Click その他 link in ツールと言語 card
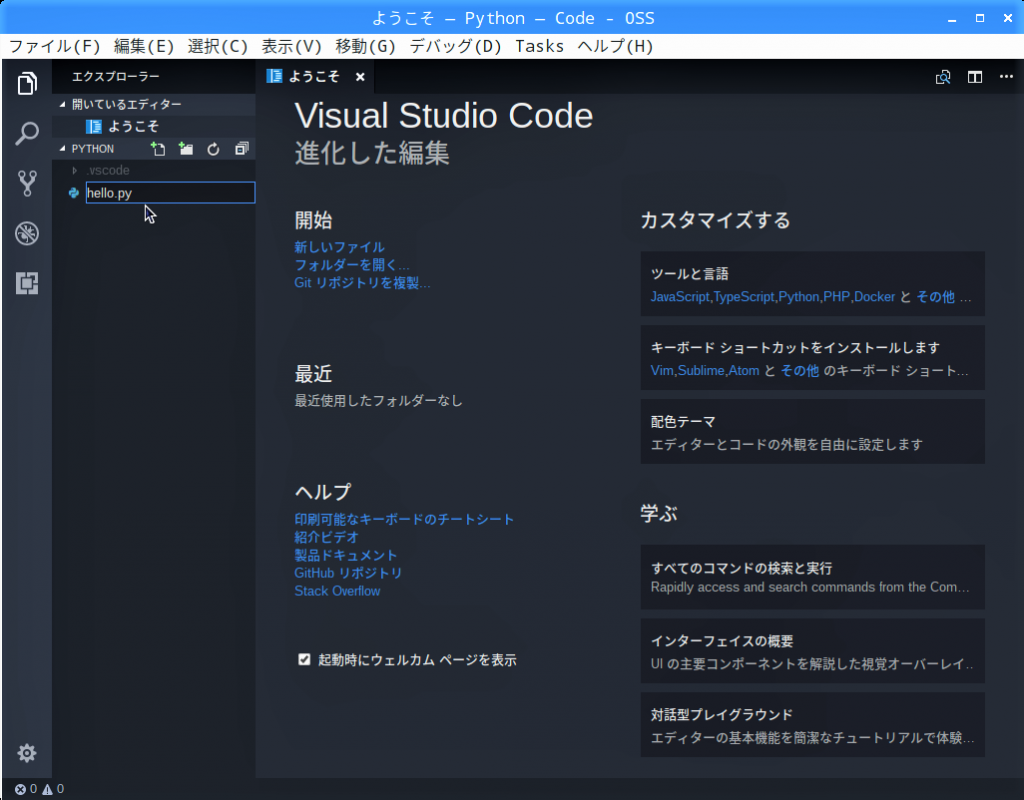 click(x=936, y=297)
